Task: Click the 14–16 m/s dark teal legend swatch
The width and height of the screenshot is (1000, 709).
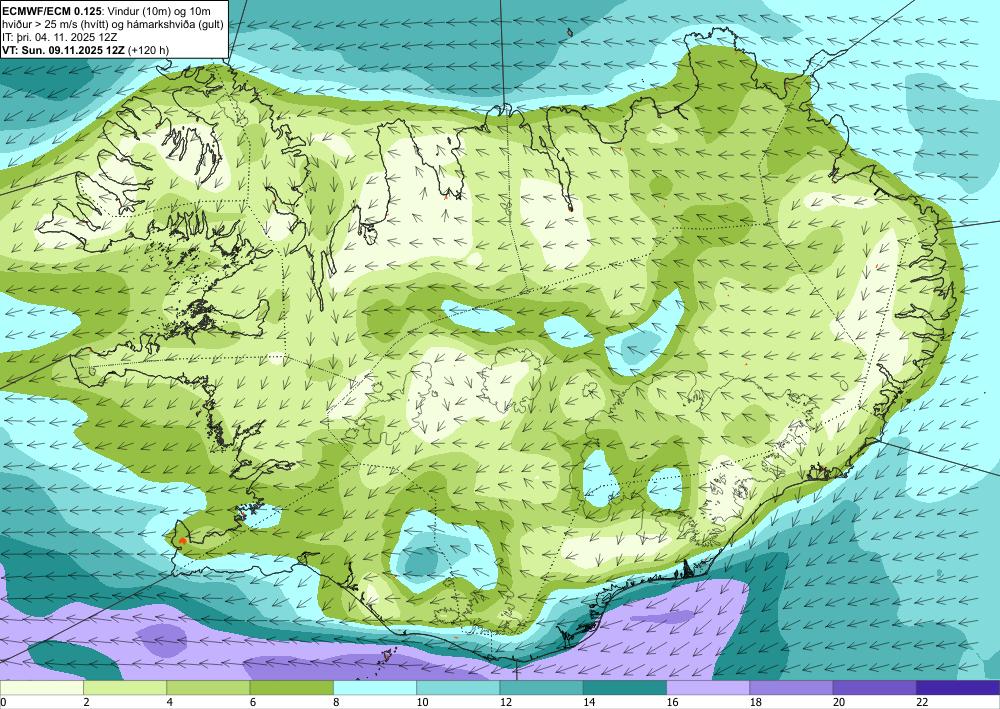Action: pyautogui.click(x=625, y=688)
